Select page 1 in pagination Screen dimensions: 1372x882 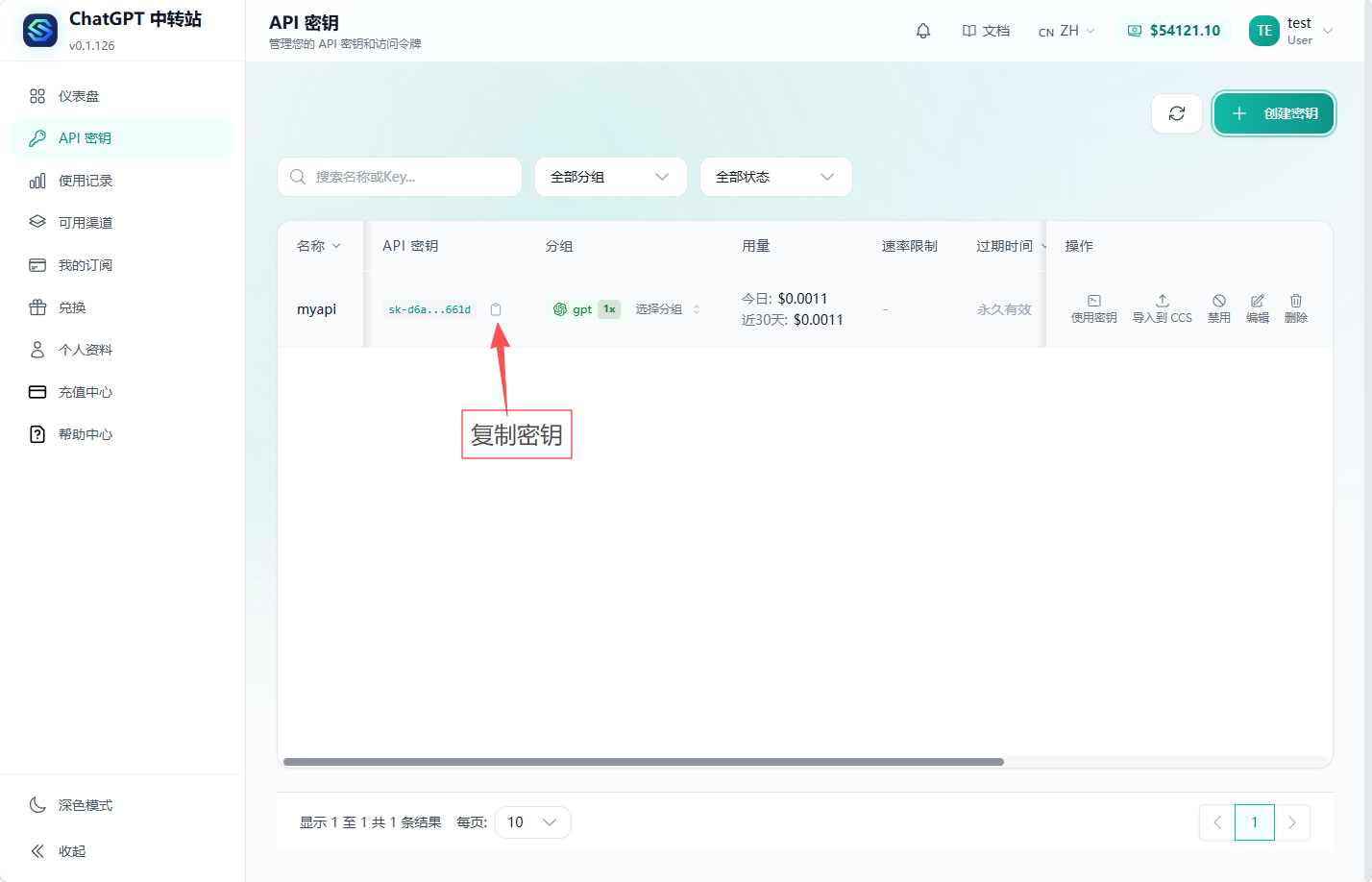(1255, 822)
